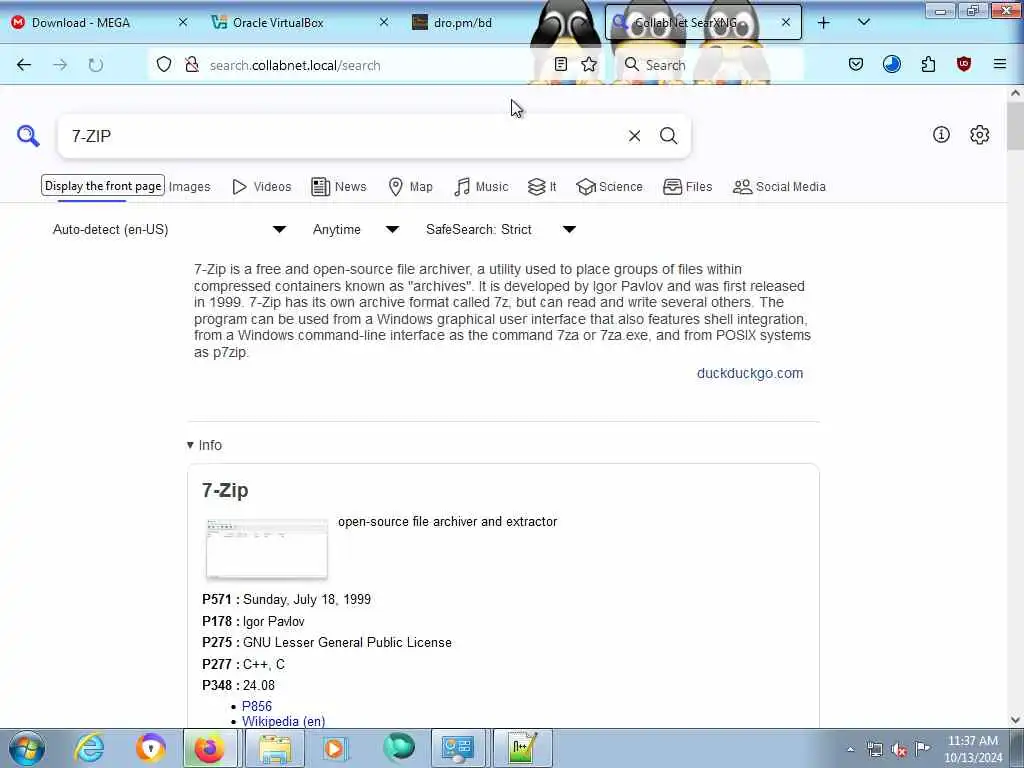This screenshot has height=768, width=1024.
Task: Open the duckduckgo.com source link
Action: [750, 373]
